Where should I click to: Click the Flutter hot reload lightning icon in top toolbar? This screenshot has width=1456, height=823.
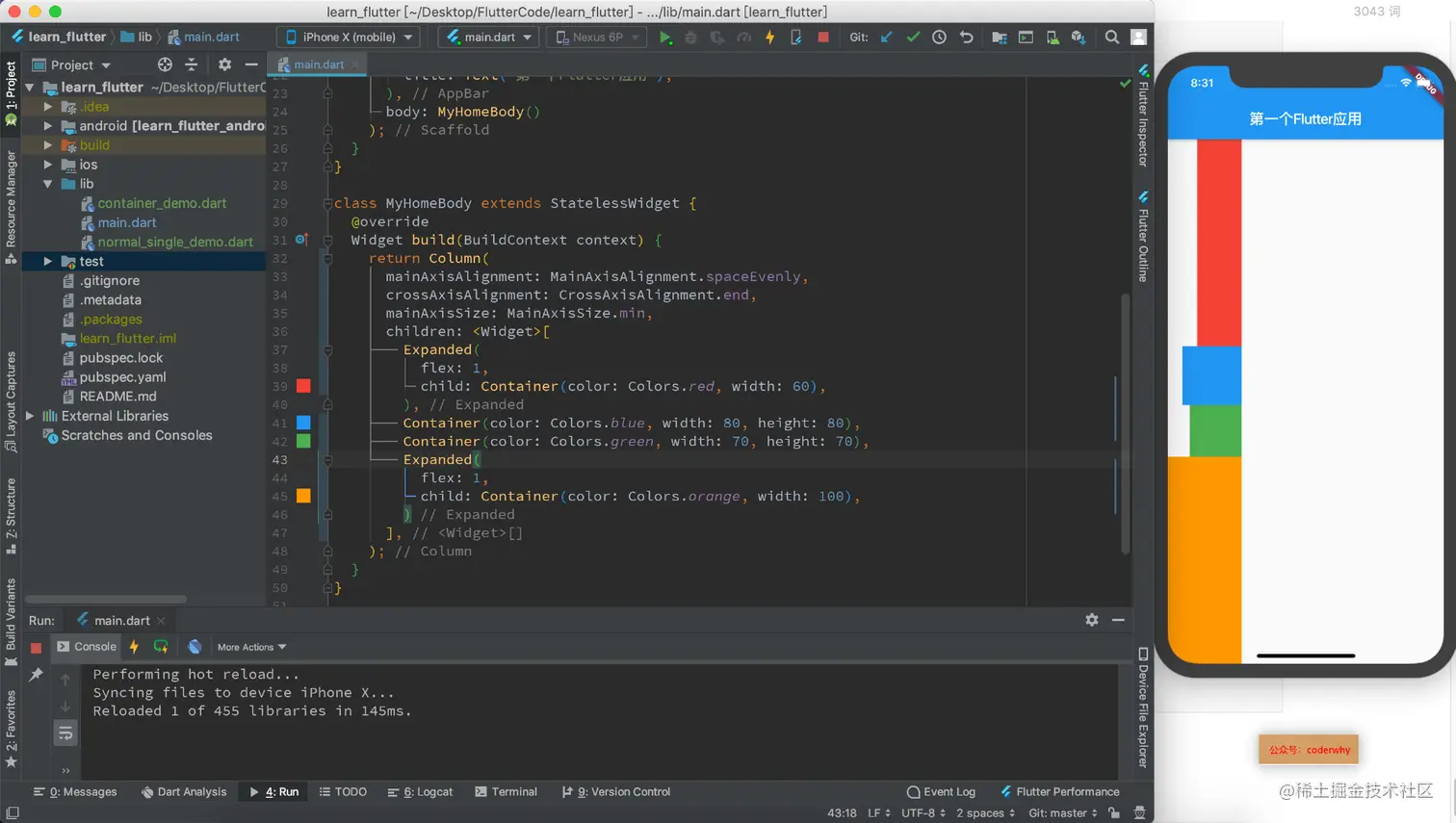point(769,38)
